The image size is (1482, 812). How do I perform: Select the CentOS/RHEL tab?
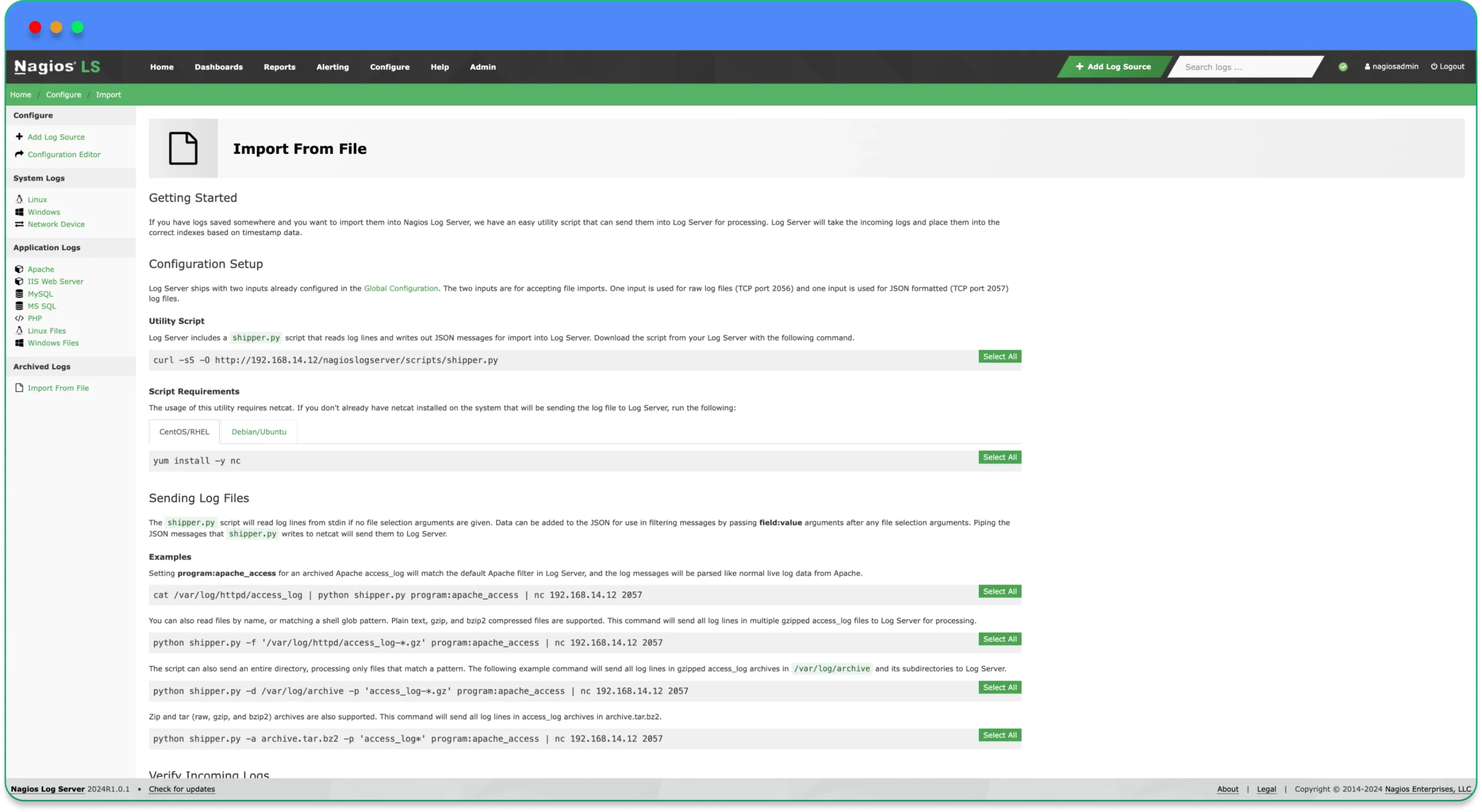pyautogui.click(x=184, y=431)
